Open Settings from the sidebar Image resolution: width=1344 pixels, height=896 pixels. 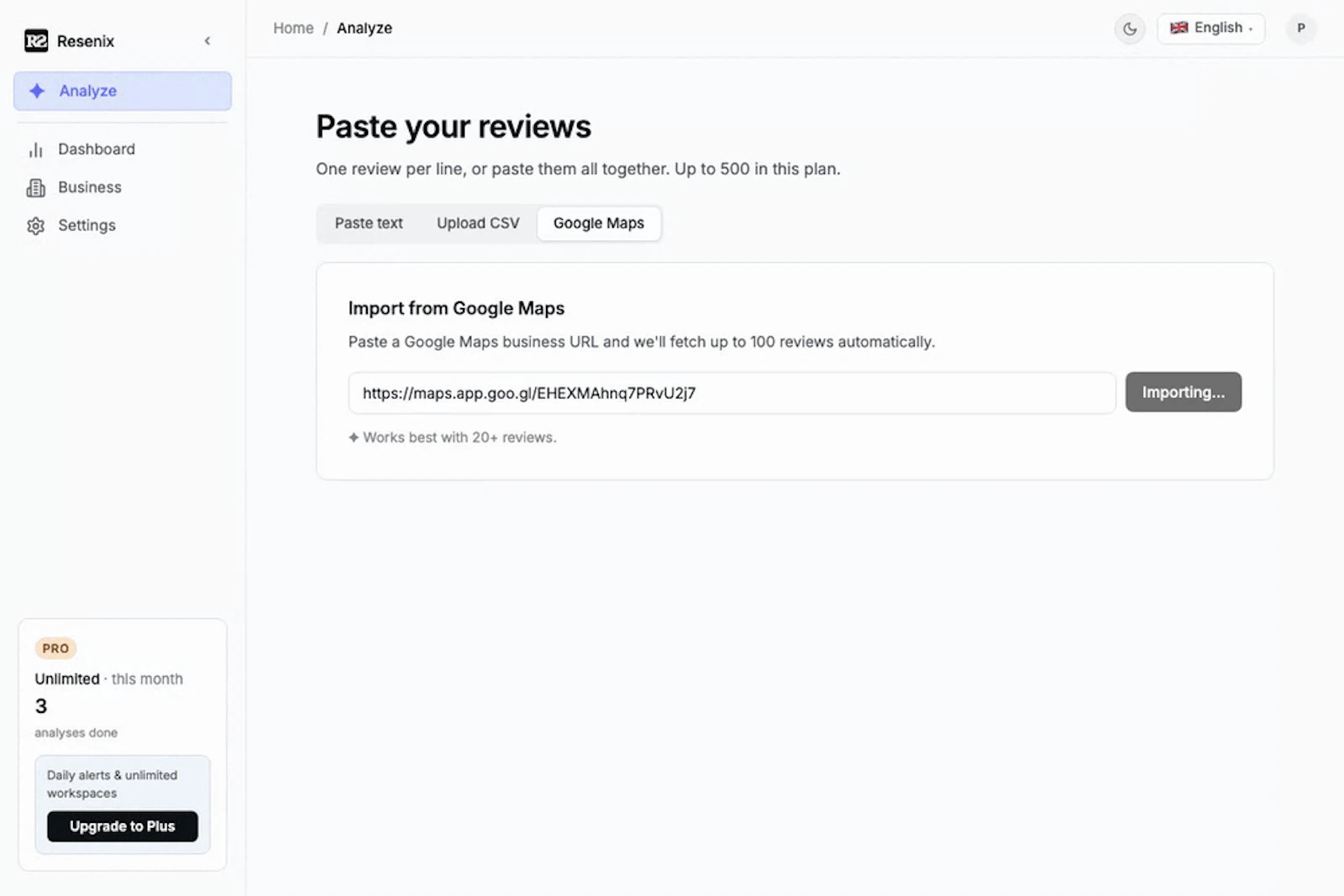pyautogui.click(x=123, y=225)
